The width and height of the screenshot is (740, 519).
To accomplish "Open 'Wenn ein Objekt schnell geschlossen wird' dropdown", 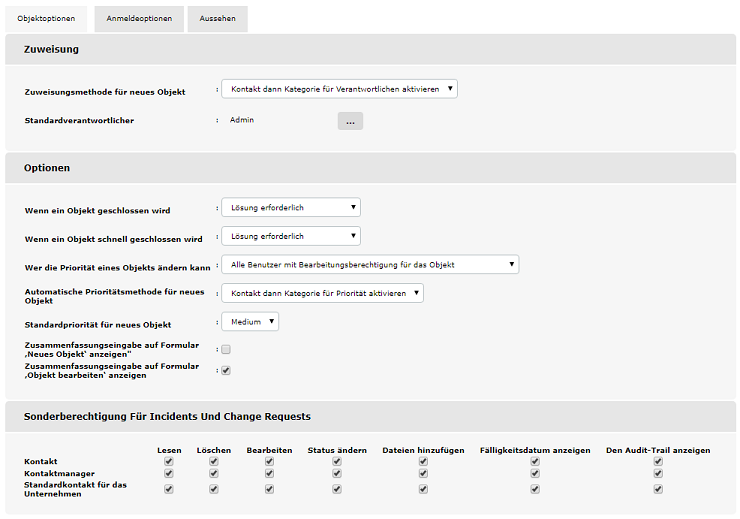I will [291, 236].
